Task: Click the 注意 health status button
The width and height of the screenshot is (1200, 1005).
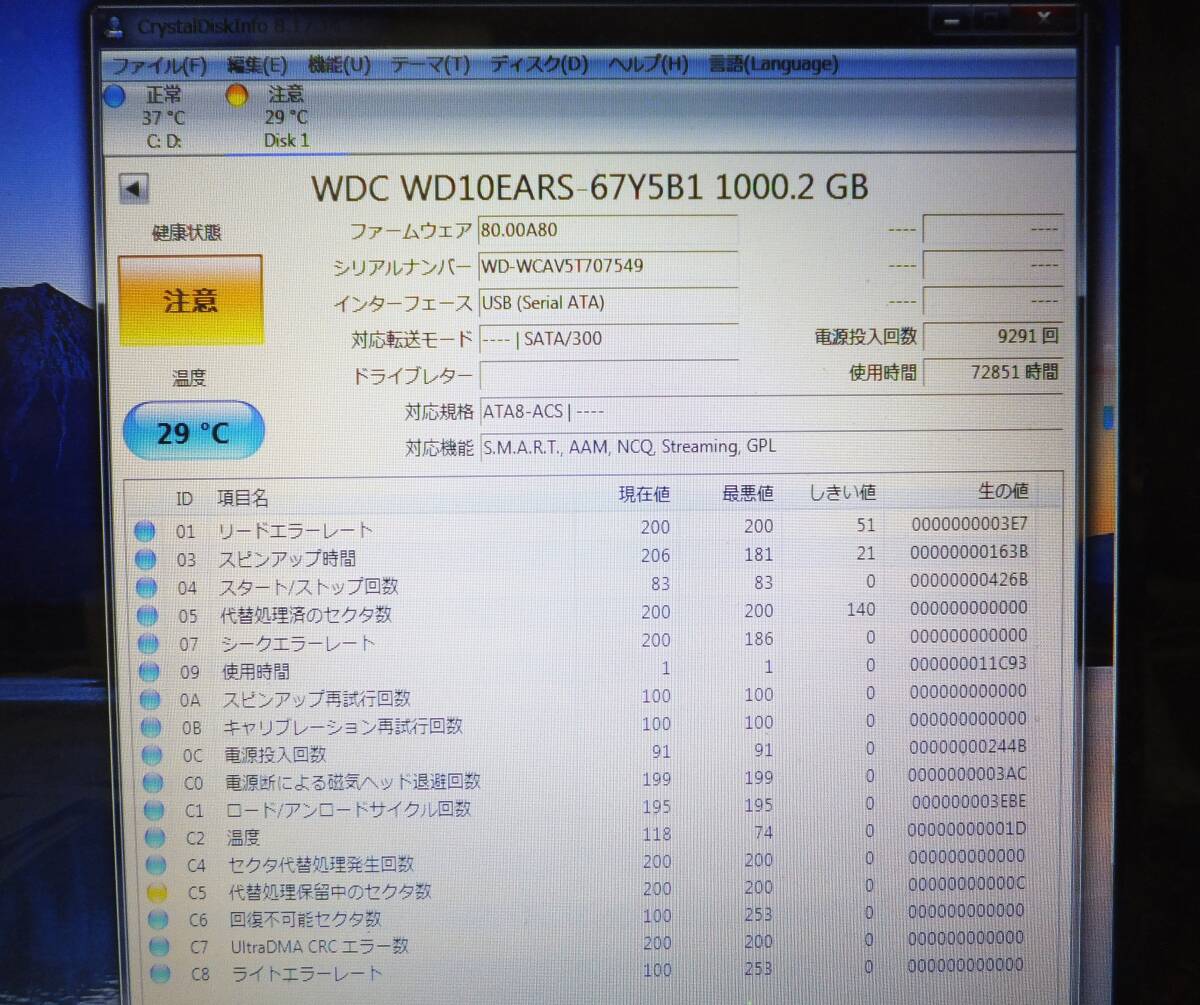Action: tap(190, 300)
